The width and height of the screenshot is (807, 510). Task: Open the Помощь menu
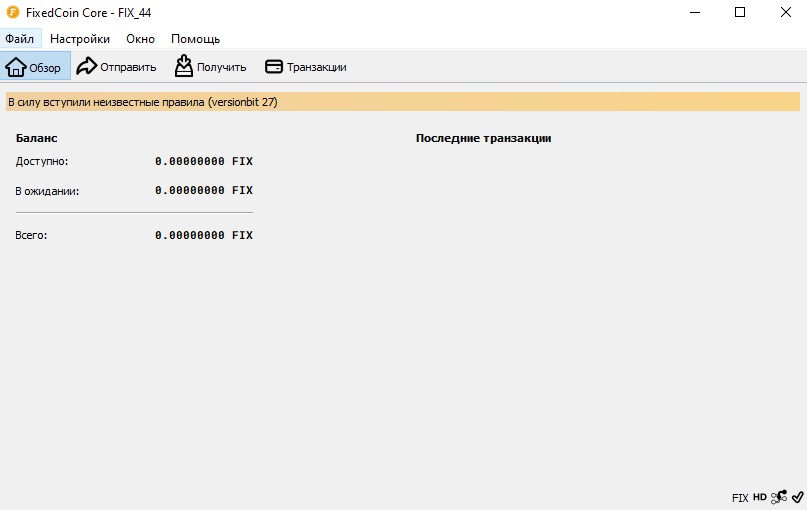tap(196, 39)
